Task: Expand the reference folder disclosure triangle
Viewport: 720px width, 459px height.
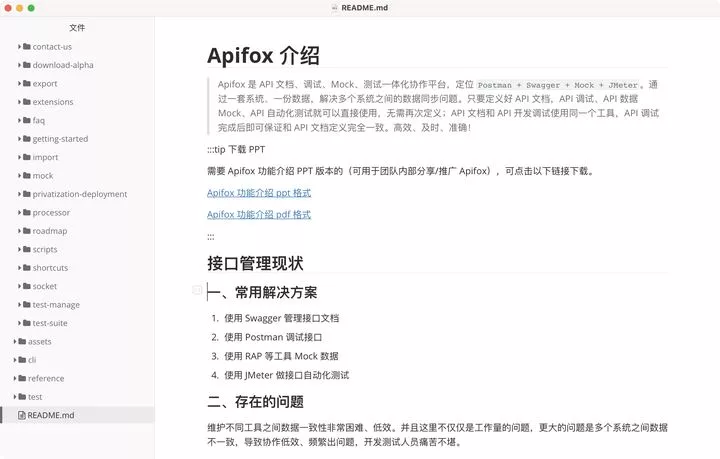Action: [x=15, y=379]
